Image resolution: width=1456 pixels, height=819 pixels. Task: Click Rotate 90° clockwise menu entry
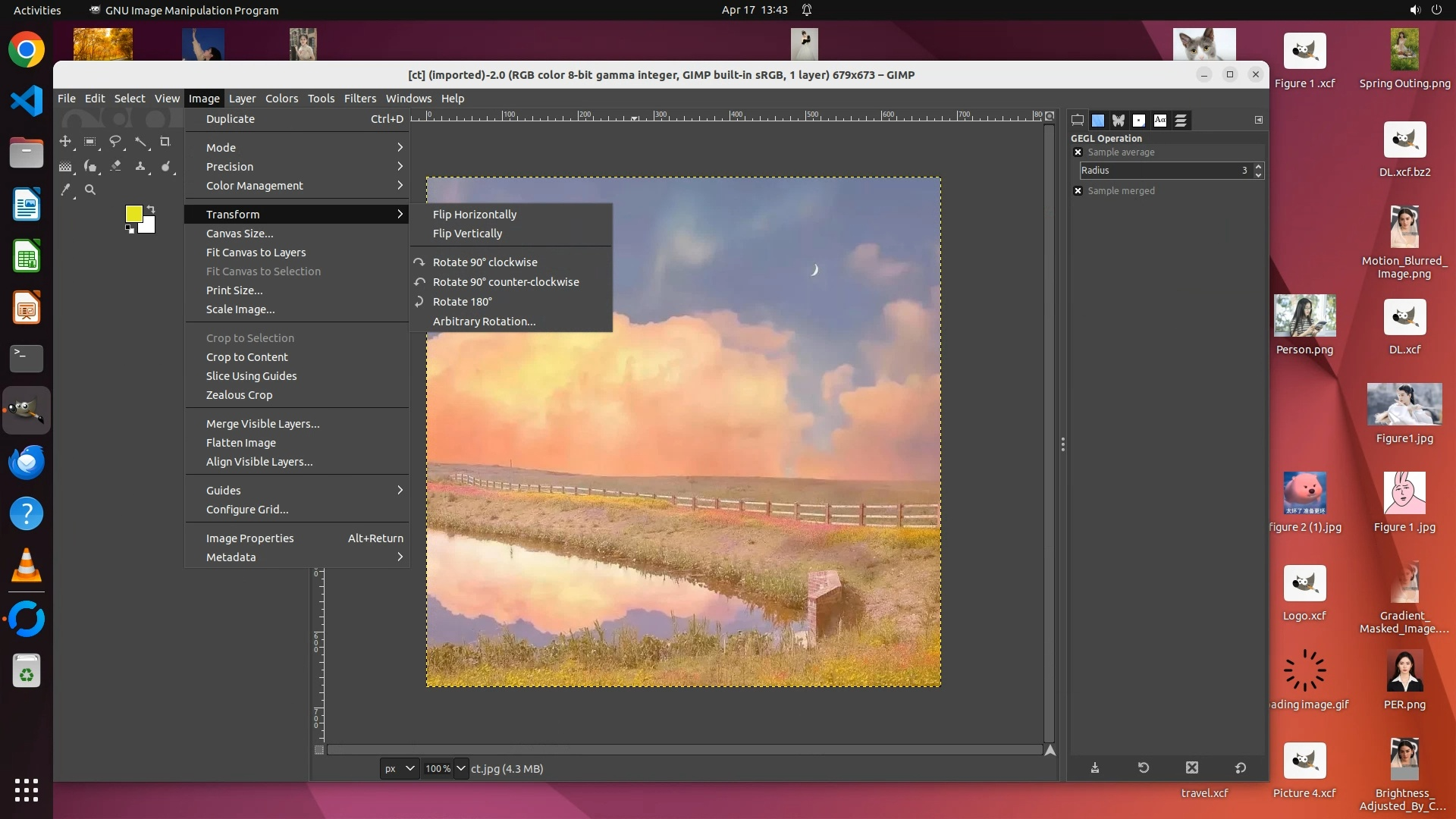485,262
